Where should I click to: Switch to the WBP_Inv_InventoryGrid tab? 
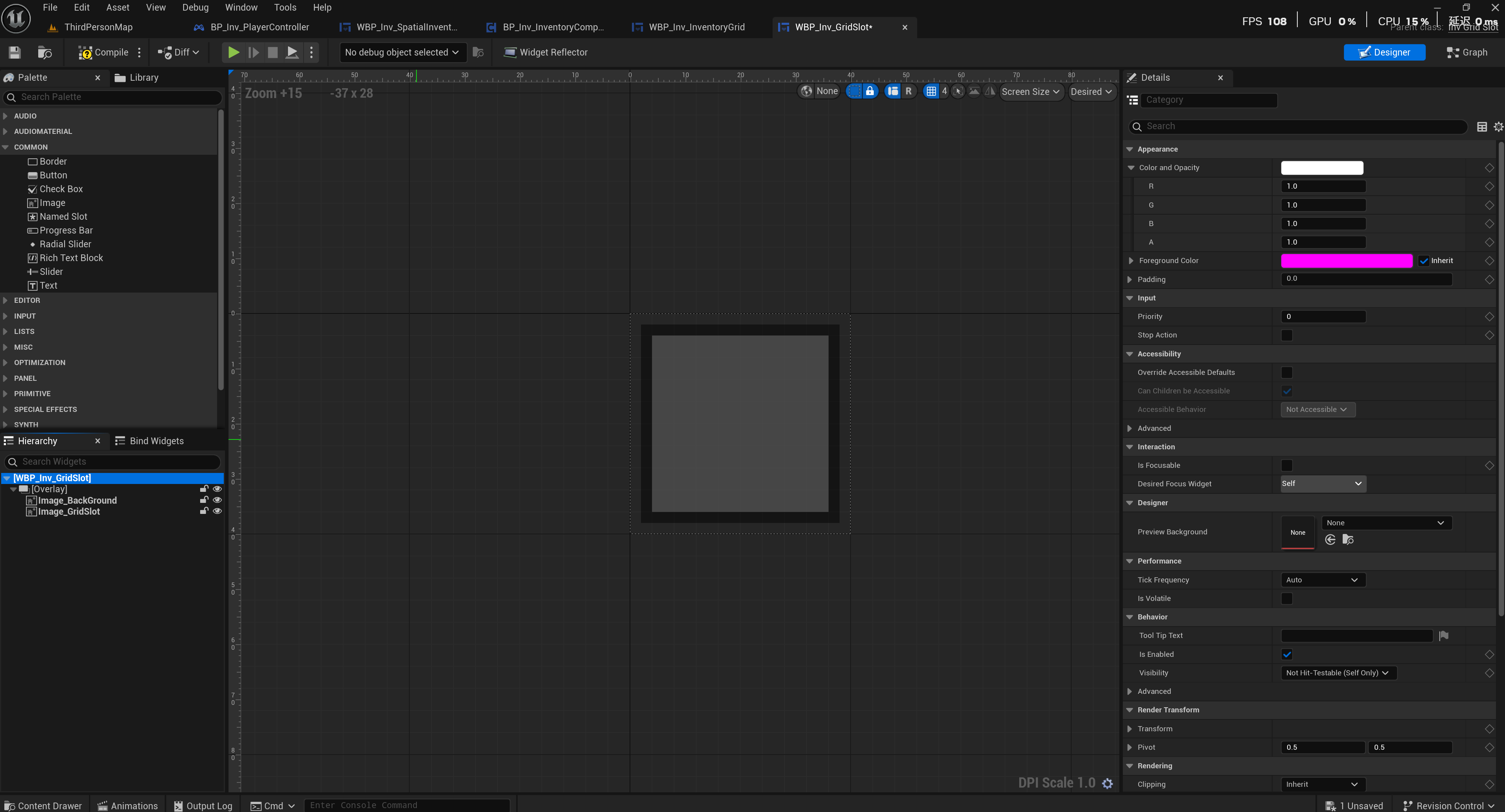click(696, 28)
